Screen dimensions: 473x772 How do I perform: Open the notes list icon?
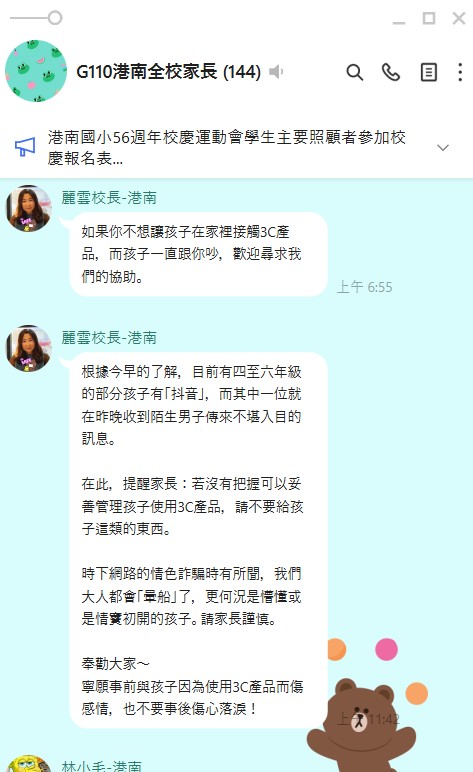(429, 72)
